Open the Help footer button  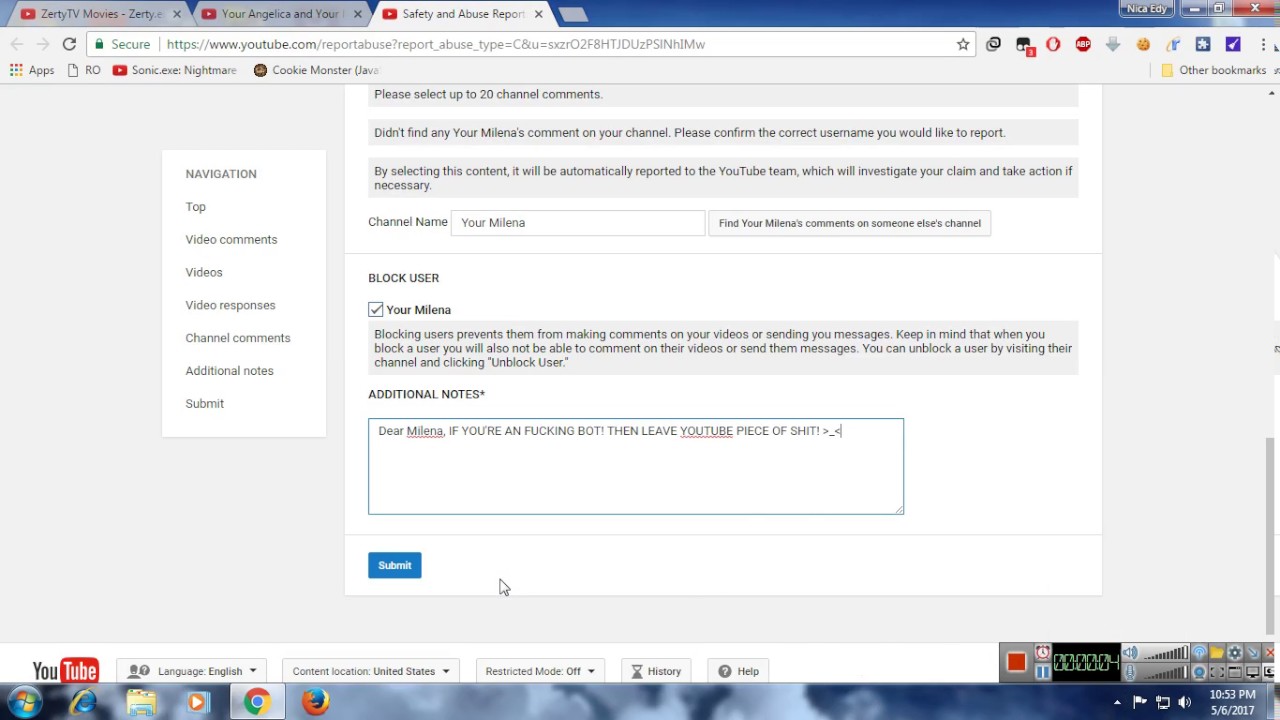739,671
